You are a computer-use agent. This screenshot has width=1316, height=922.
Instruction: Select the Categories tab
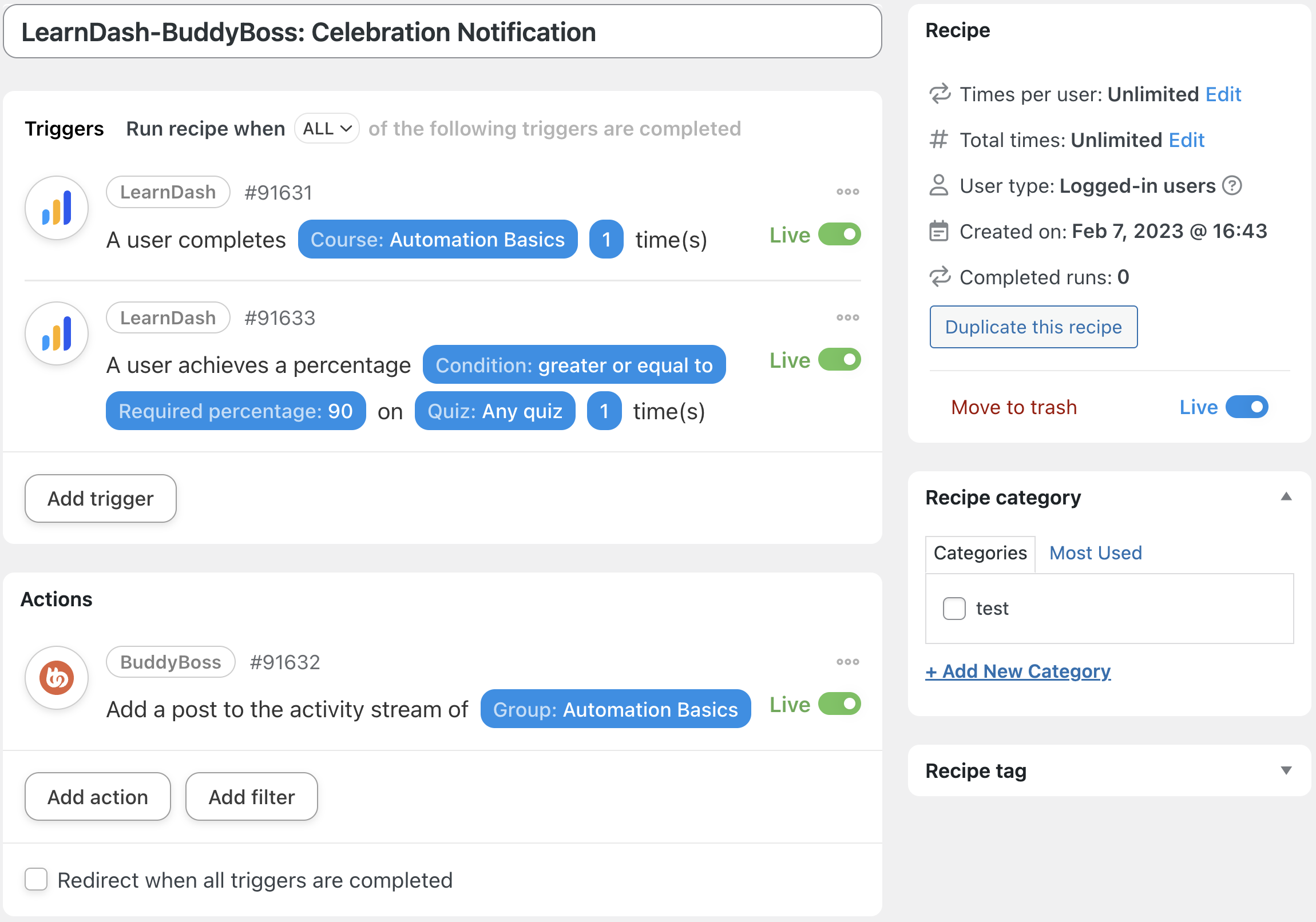tap(980, 553)
